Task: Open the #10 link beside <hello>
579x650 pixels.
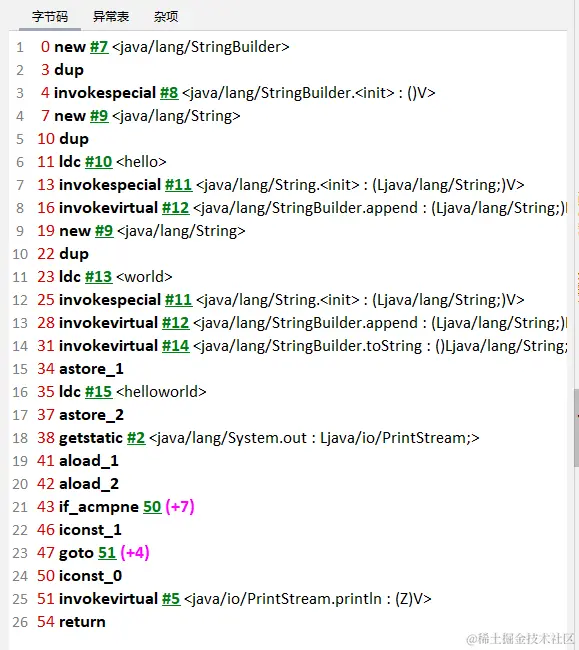Action: pyautogui.click(x=98, y=162)
